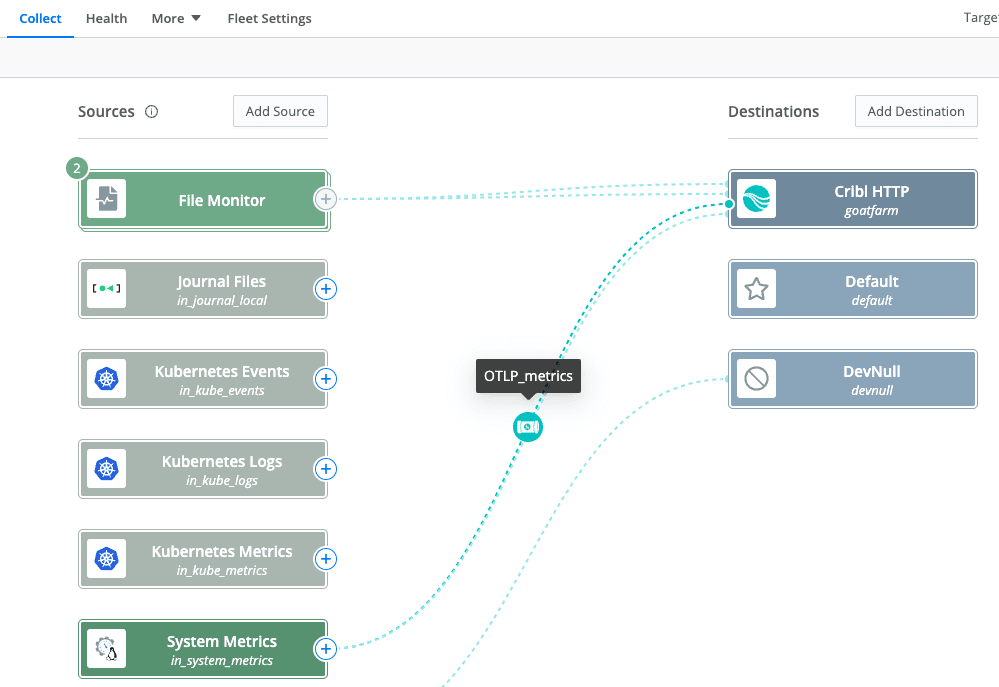Click the Default destination star icon
The image size is (999, 687).
point(756,290)
